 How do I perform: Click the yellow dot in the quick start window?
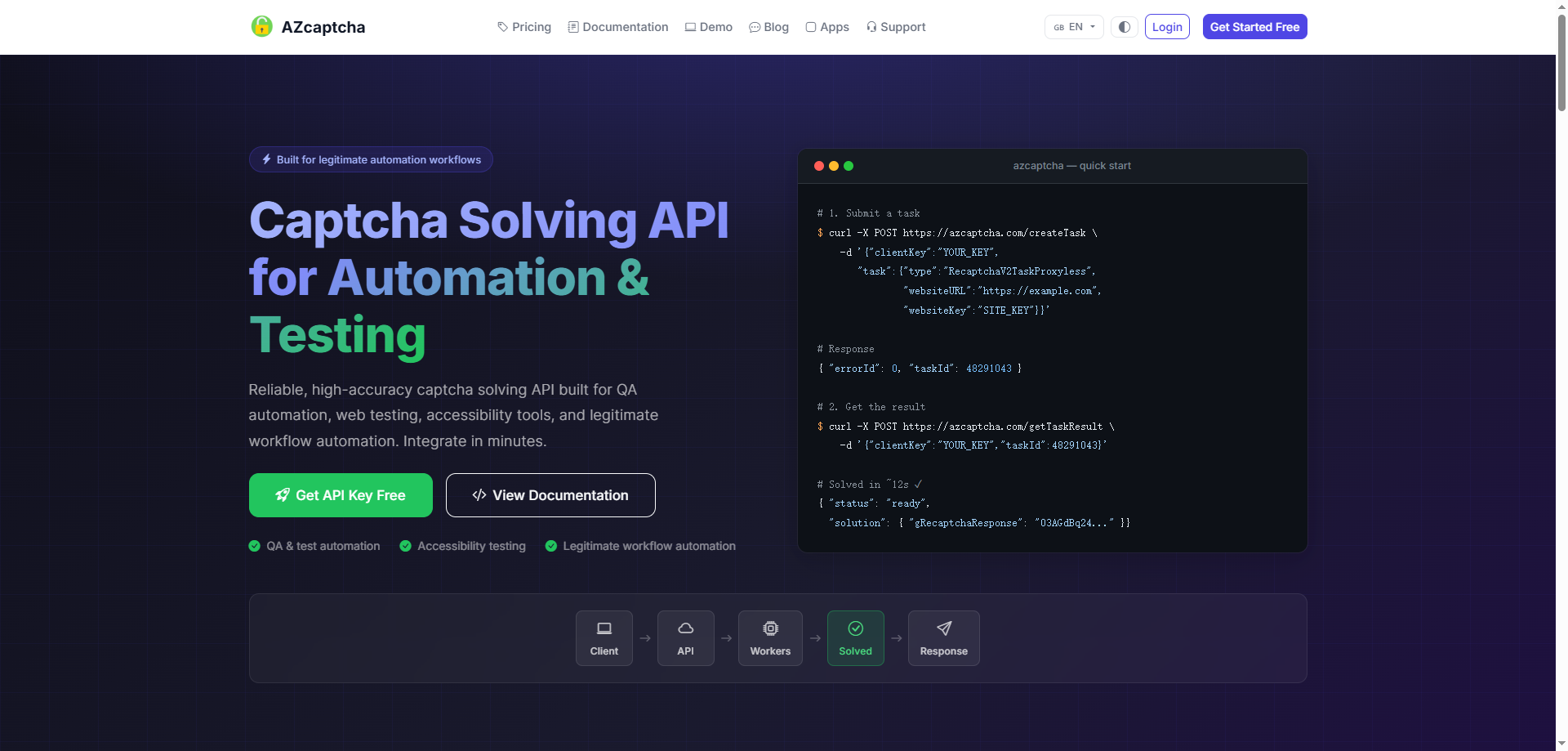[834, 166]
